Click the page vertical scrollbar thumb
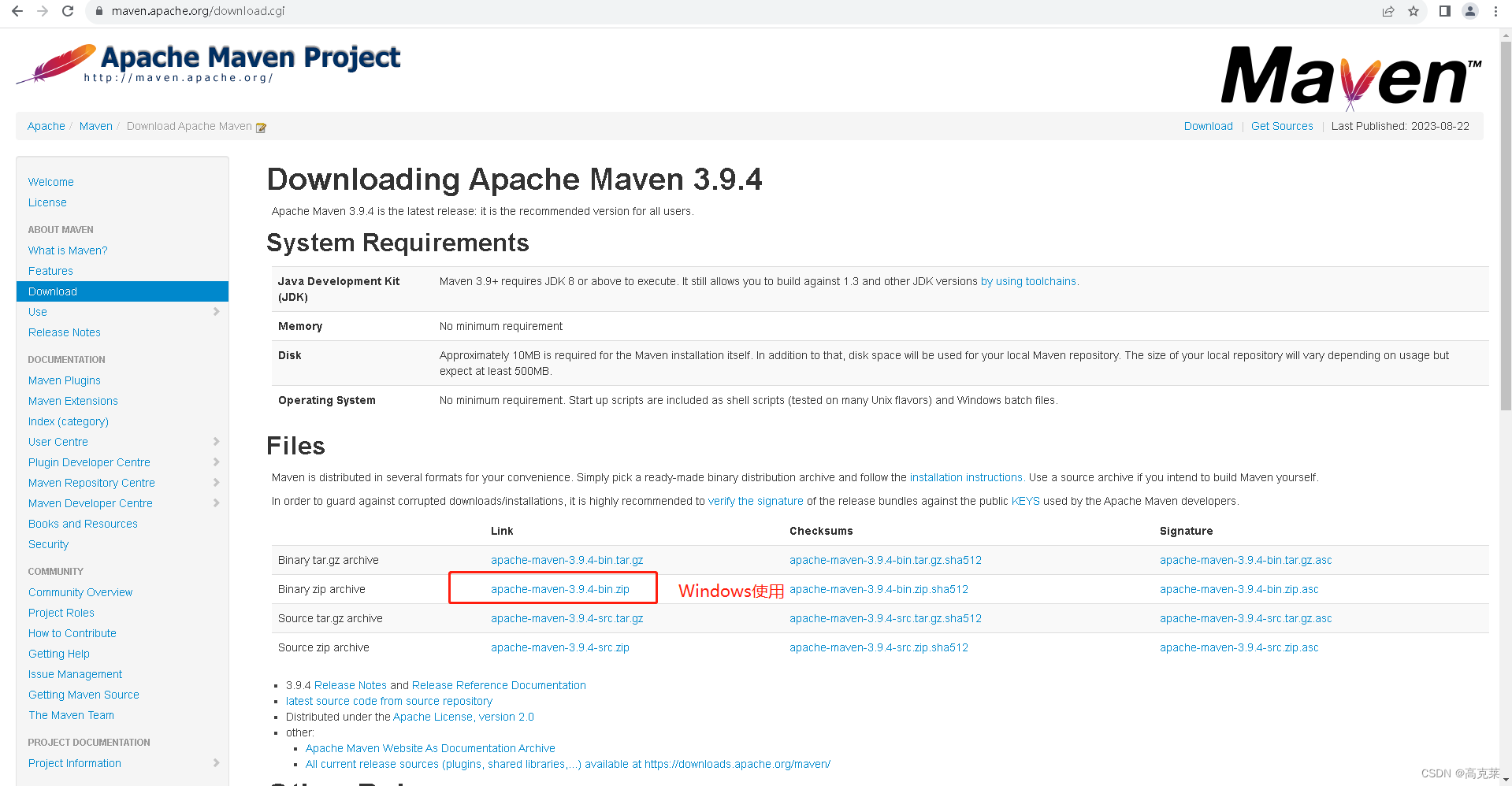The width and height of the screenshot is (1512, 786). tap(1506, 224)
